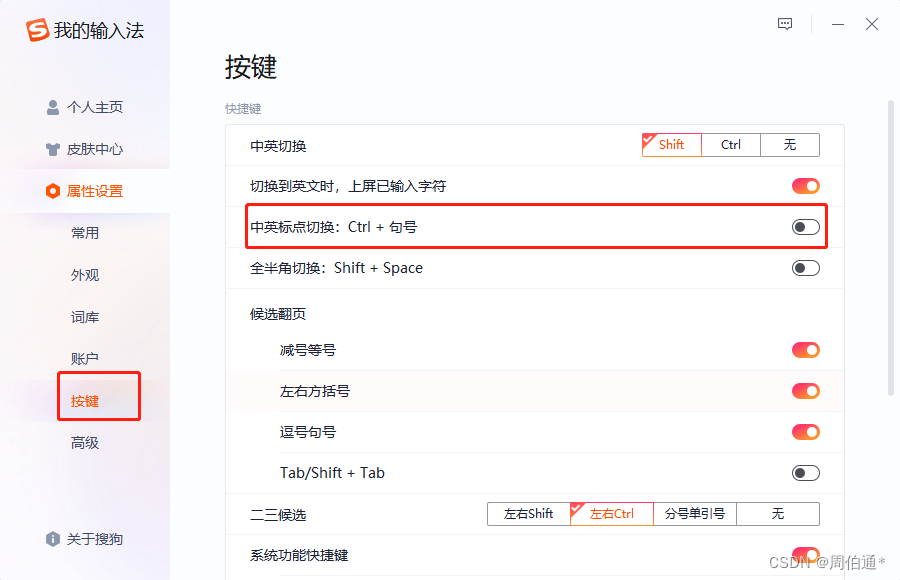
Task: Switch to the 外观 settings tab
Action: [85, 275]
